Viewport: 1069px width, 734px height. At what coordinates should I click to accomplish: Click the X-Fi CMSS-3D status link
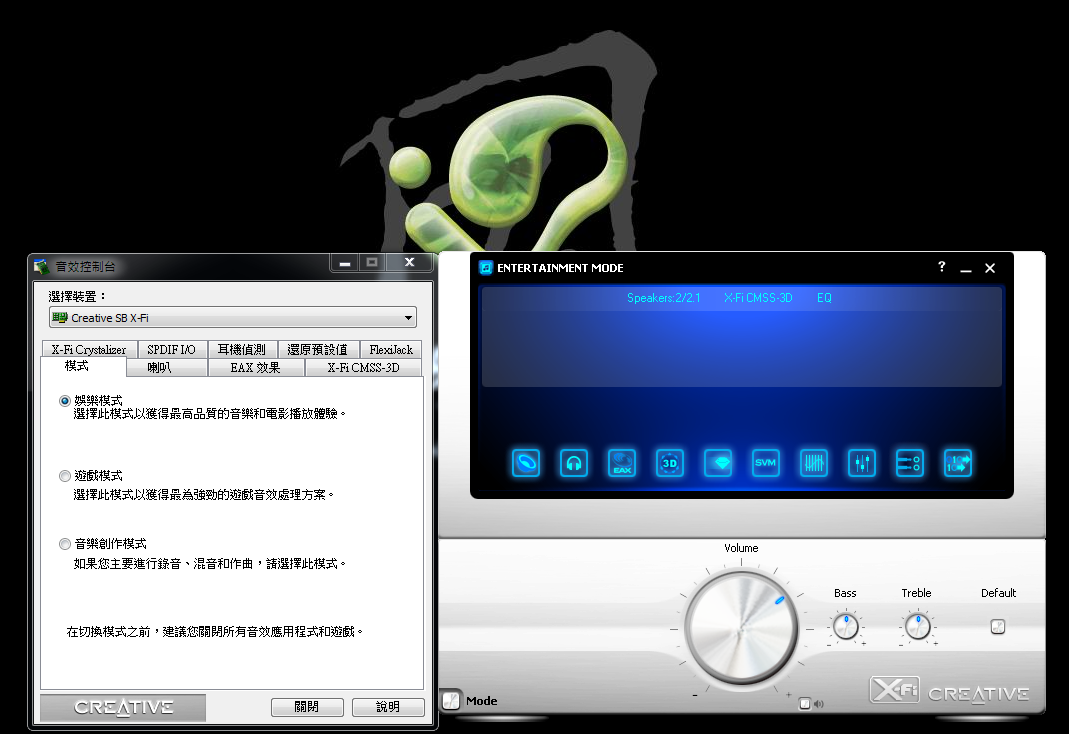click(758, 298)
